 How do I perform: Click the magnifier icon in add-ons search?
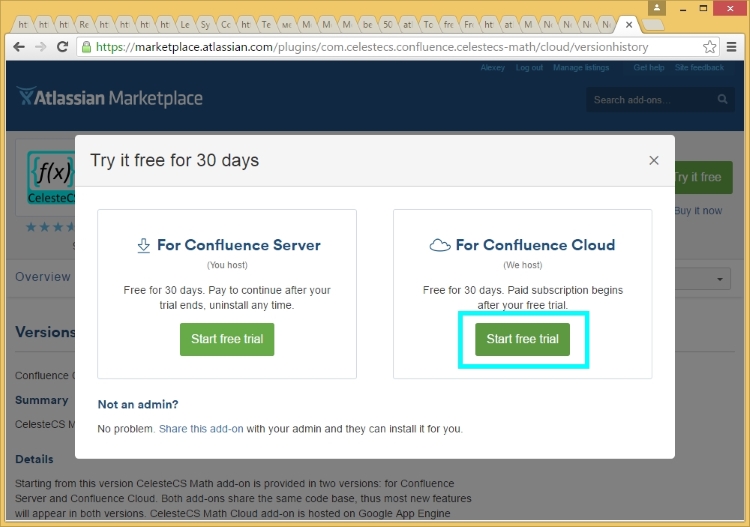pos(722,99)
